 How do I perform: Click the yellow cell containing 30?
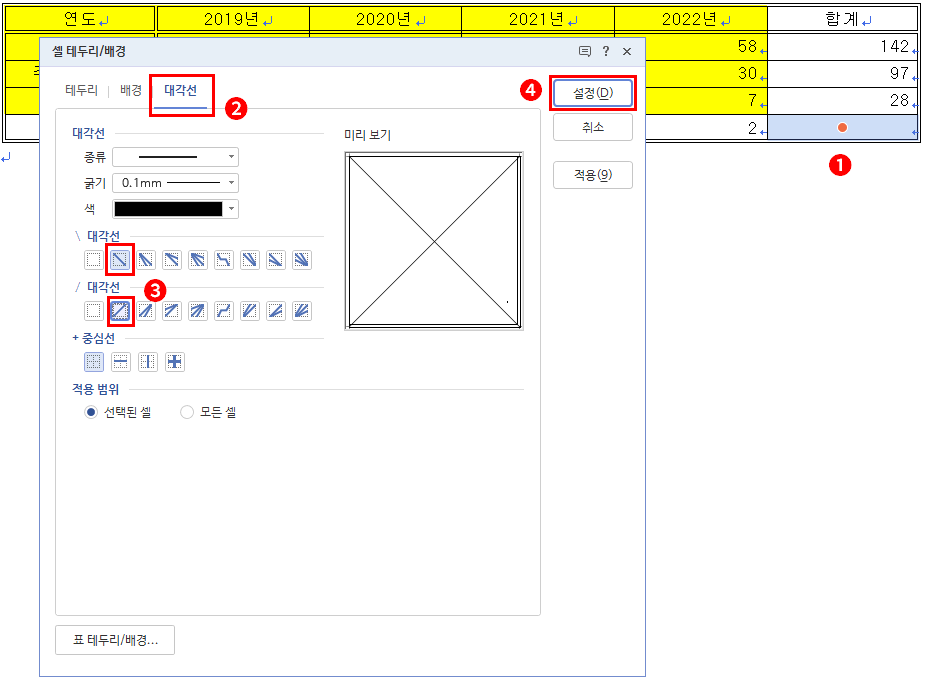point(706,74)
